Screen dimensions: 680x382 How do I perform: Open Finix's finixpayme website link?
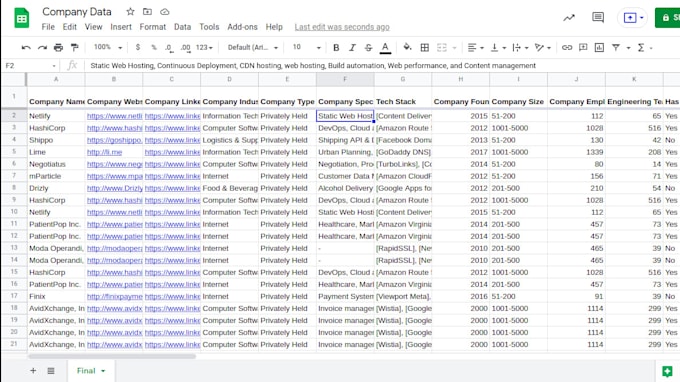coord(114,297)
